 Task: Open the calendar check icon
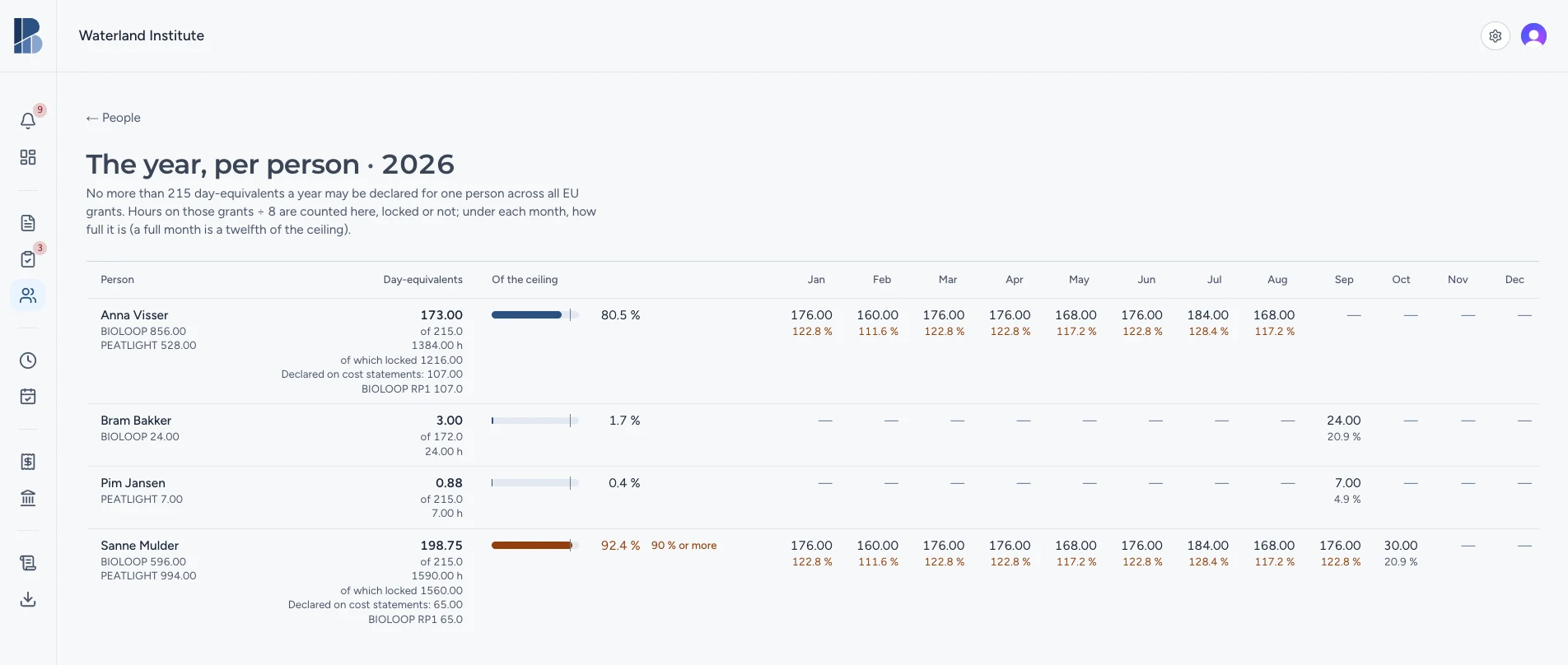pyautogui.click(x=28, y=397)
